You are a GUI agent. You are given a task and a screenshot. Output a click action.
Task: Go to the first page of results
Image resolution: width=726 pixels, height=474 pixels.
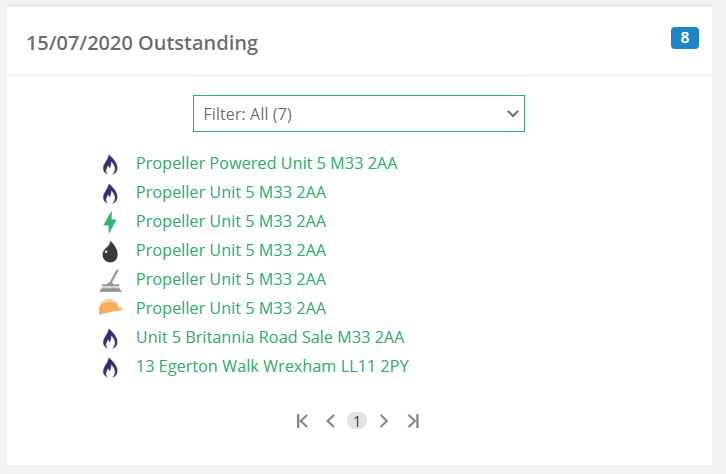point(303,421)
